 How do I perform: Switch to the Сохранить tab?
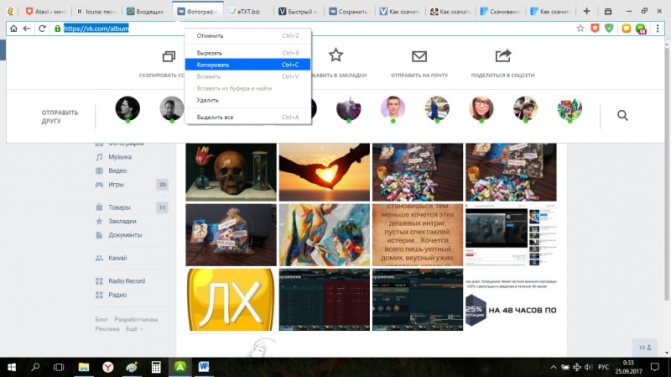(349, 12)
